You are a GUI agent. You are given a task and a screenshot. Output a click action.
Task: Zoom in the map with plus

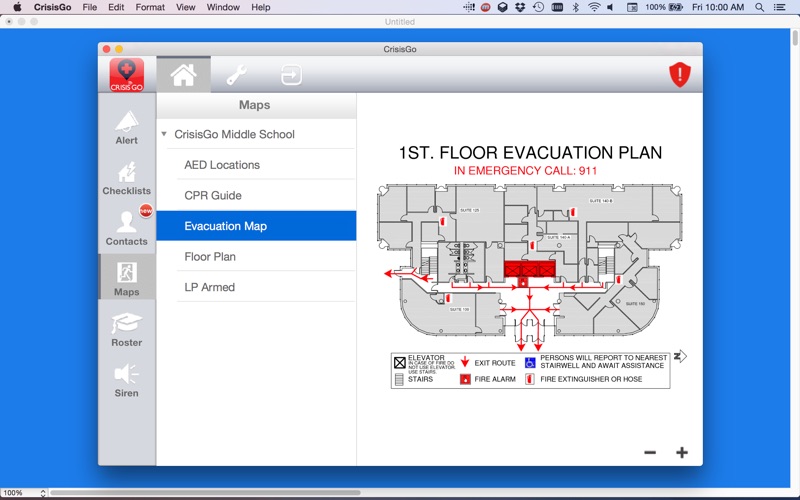pyautogui.click(x=682, y=453)
